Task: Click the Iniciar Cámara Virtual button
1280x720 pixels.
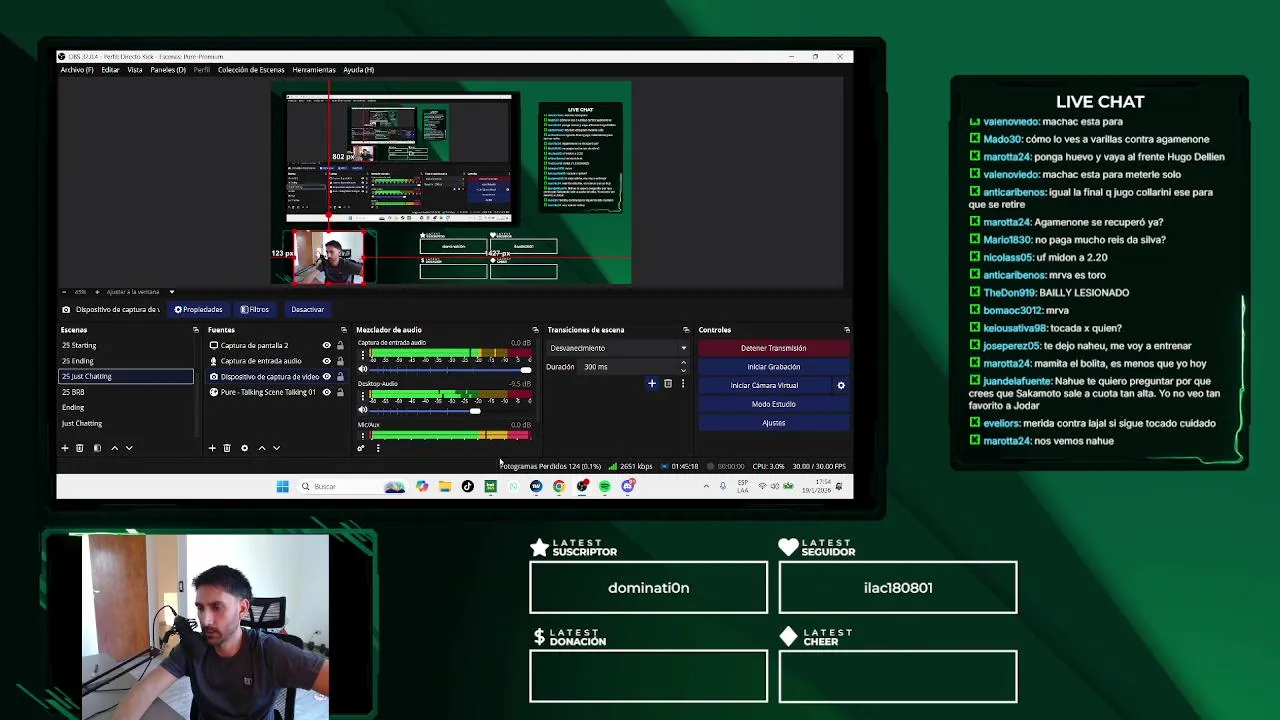Action: (x=764, y=385)
